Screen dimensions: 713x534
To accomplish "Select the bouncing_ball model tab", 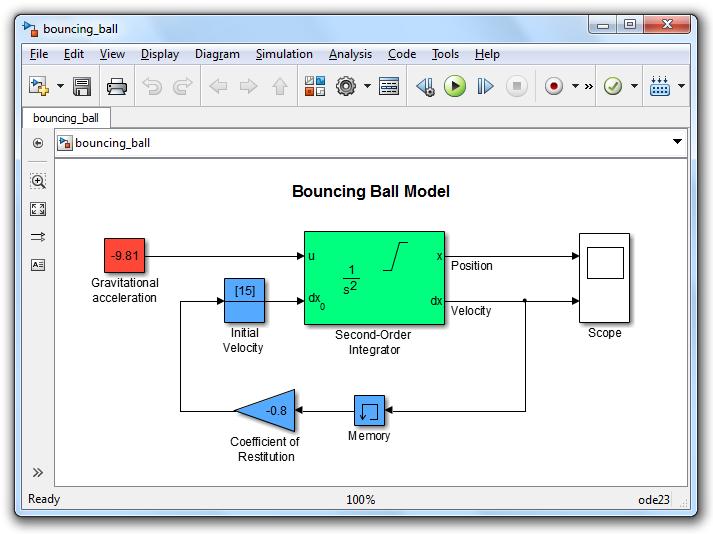I will 66,118.
